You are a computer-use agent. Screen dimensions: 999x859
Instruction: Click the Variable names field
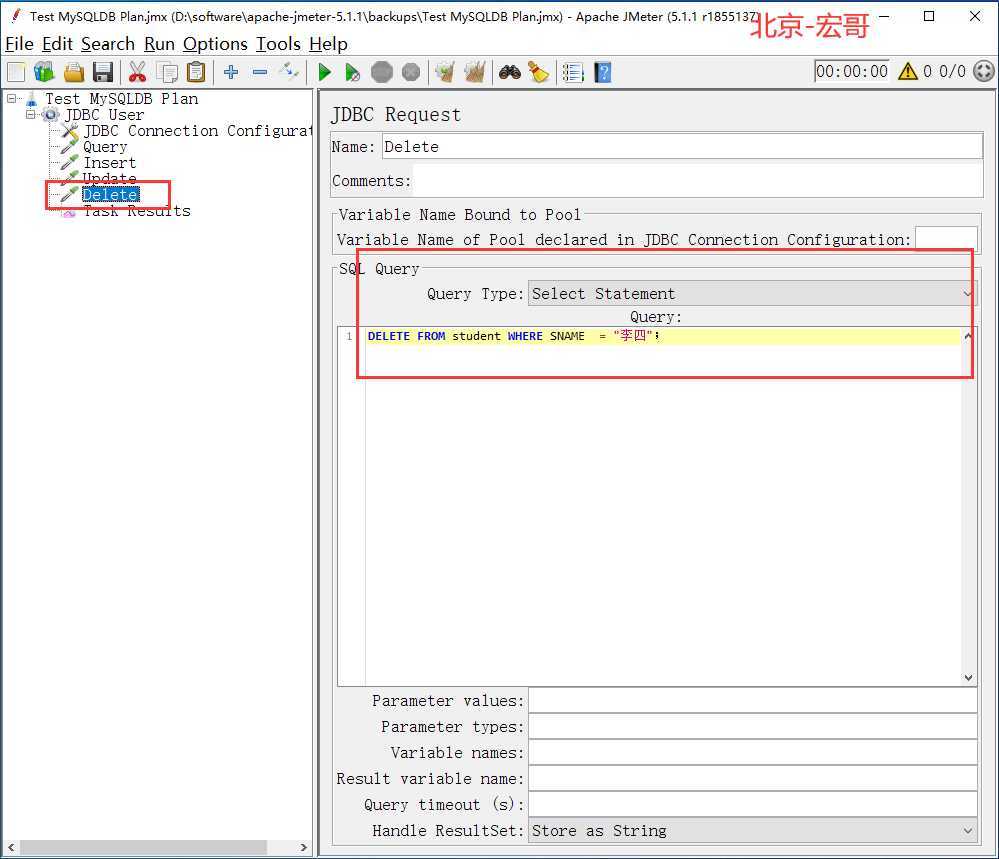[x=752, y=753]
